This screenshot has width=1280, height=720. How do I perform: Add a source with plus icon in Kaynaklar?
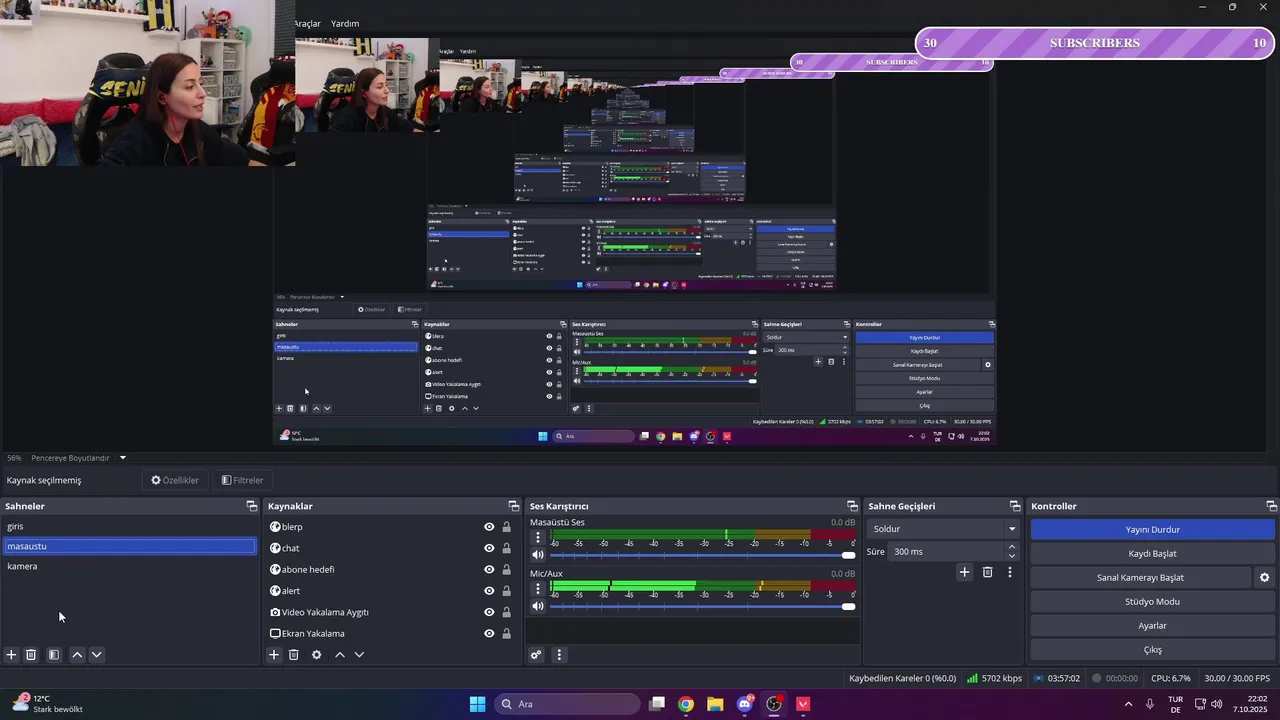(x=274, y=655)
